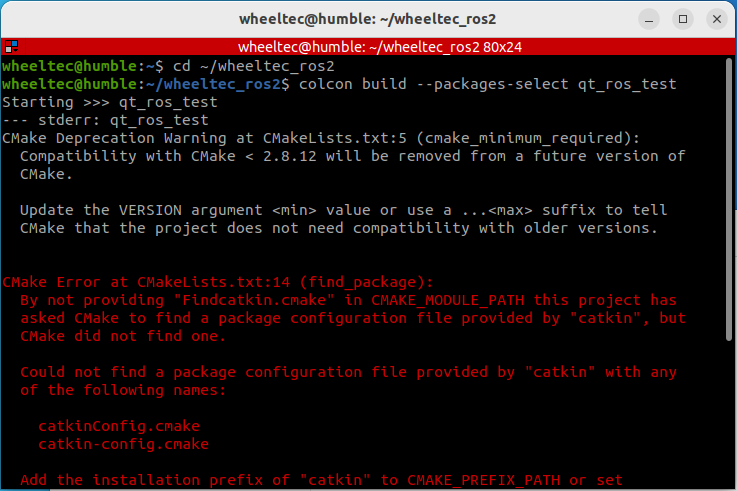Click the window title bar text
The height and width of the screenshot is (491, 737).
(368, 19)
